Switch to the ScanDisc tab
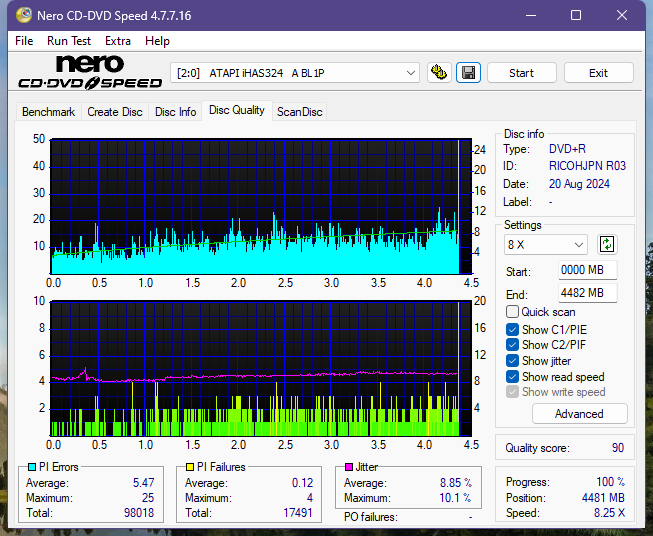Image resolution: width=653 pixels, height=536 pixels. tap(299, 112)
